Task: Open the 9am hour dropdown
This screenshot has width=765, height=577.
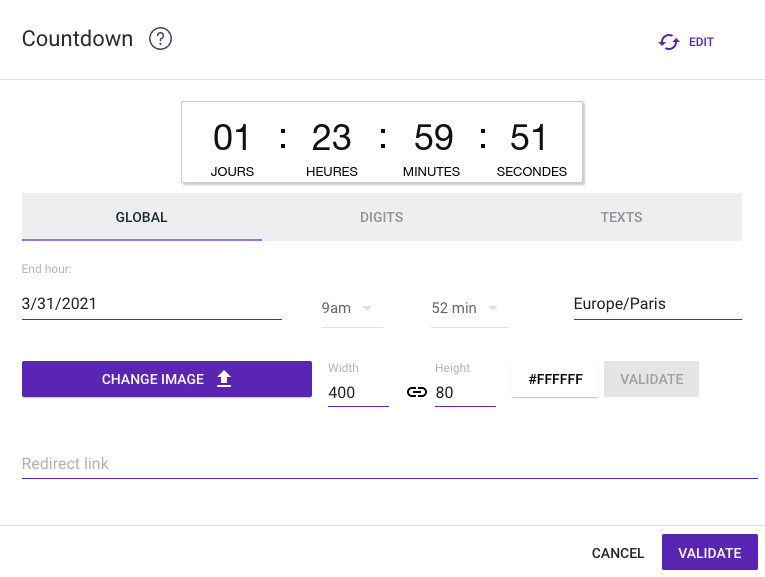Action: (346, 308)
